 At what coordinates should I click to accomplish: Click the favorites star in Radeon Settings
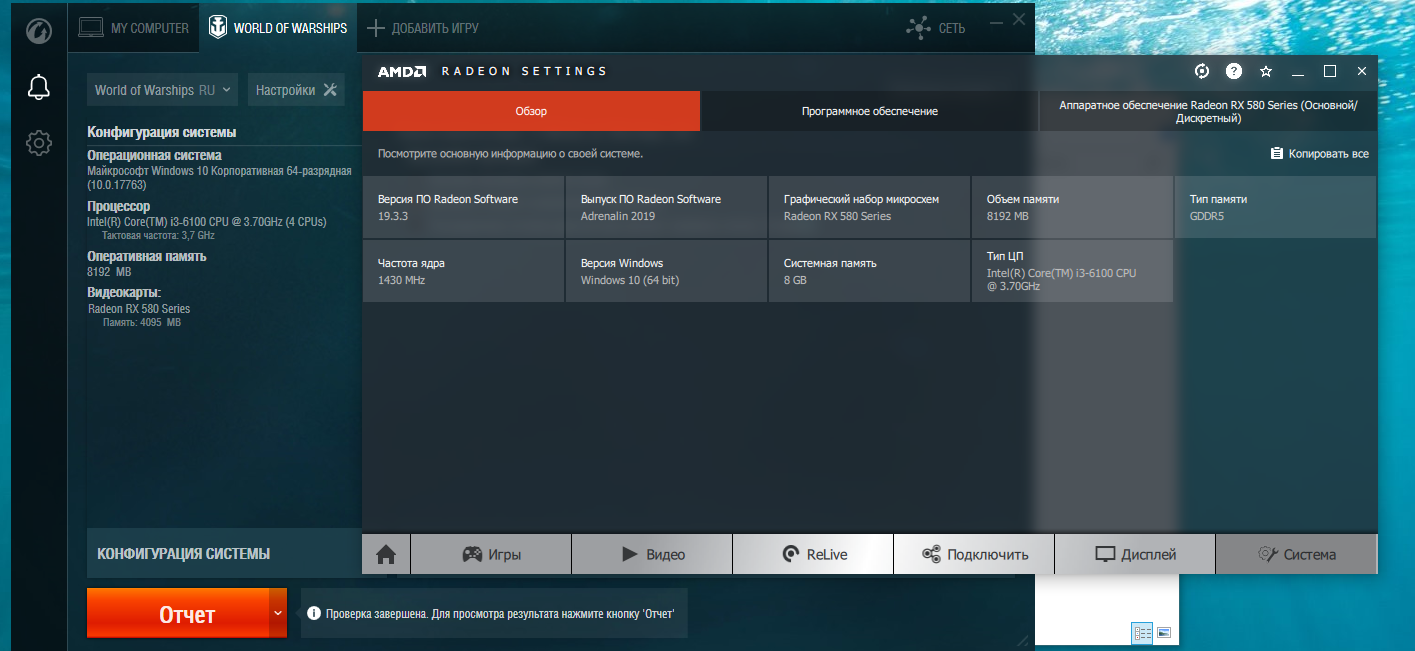click(x=1266, y=71)
